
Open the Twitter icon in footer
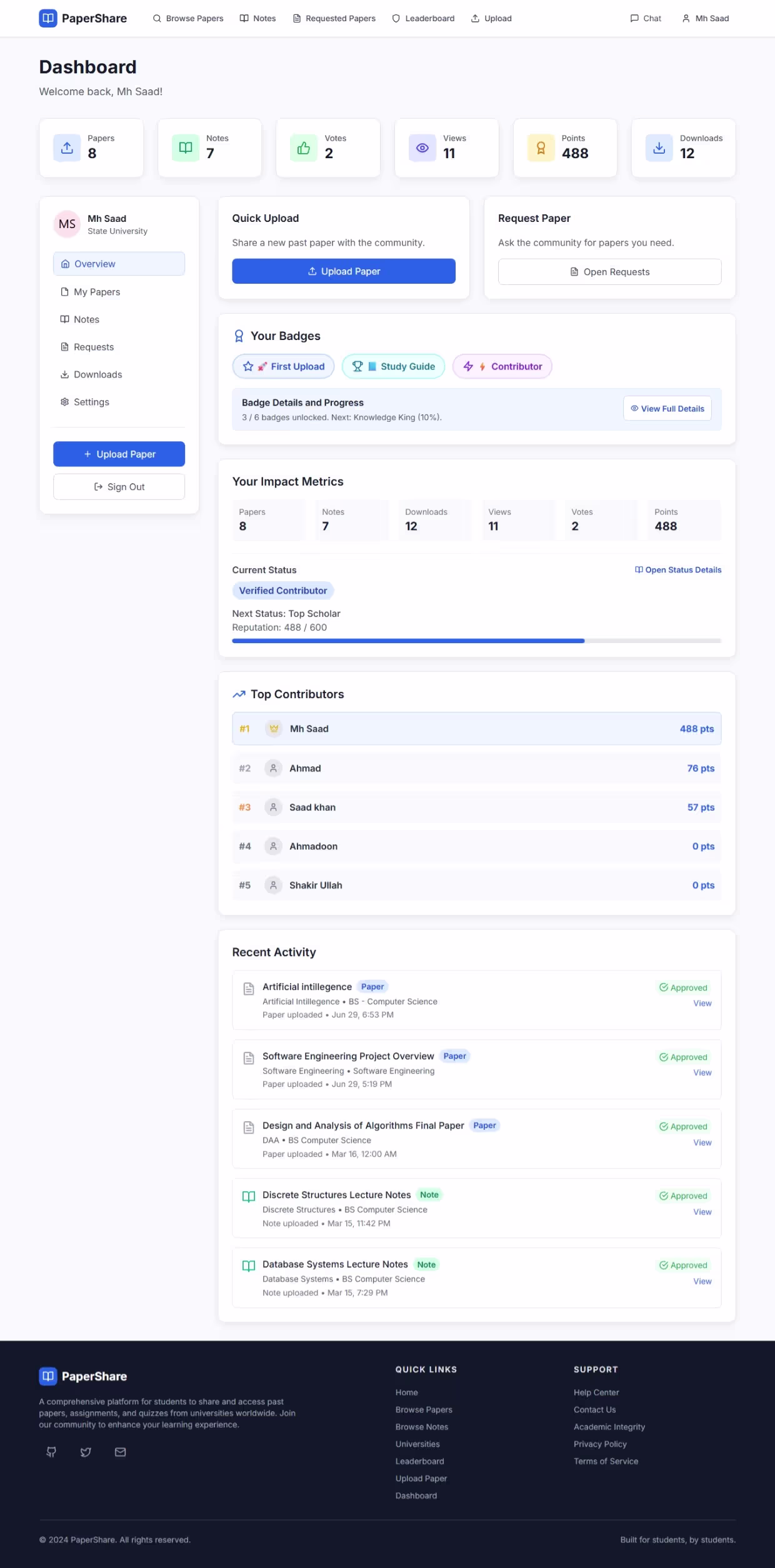(86, 1452)
